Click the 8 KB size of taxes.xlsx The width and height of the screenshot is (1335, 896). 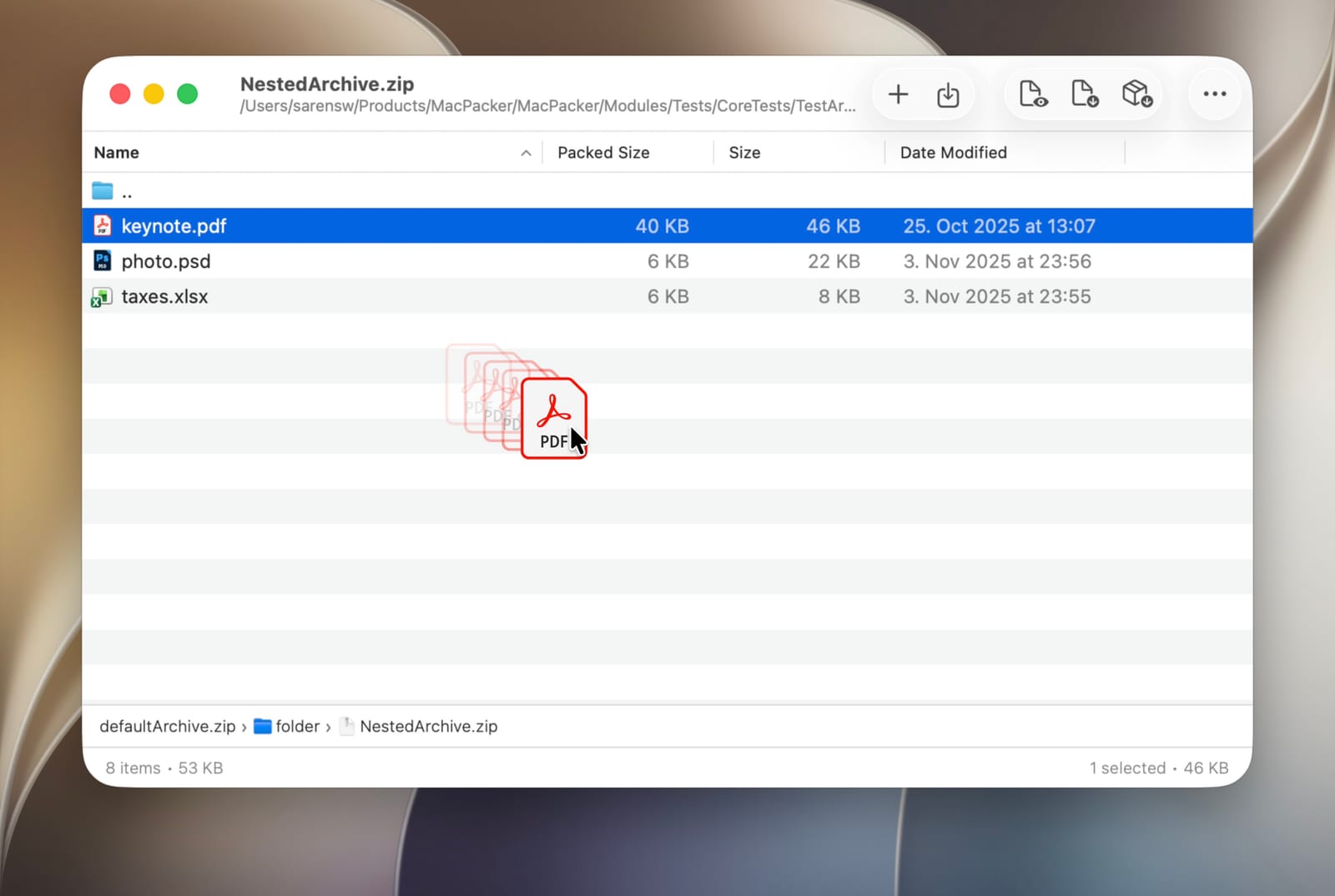pos(839,296)
